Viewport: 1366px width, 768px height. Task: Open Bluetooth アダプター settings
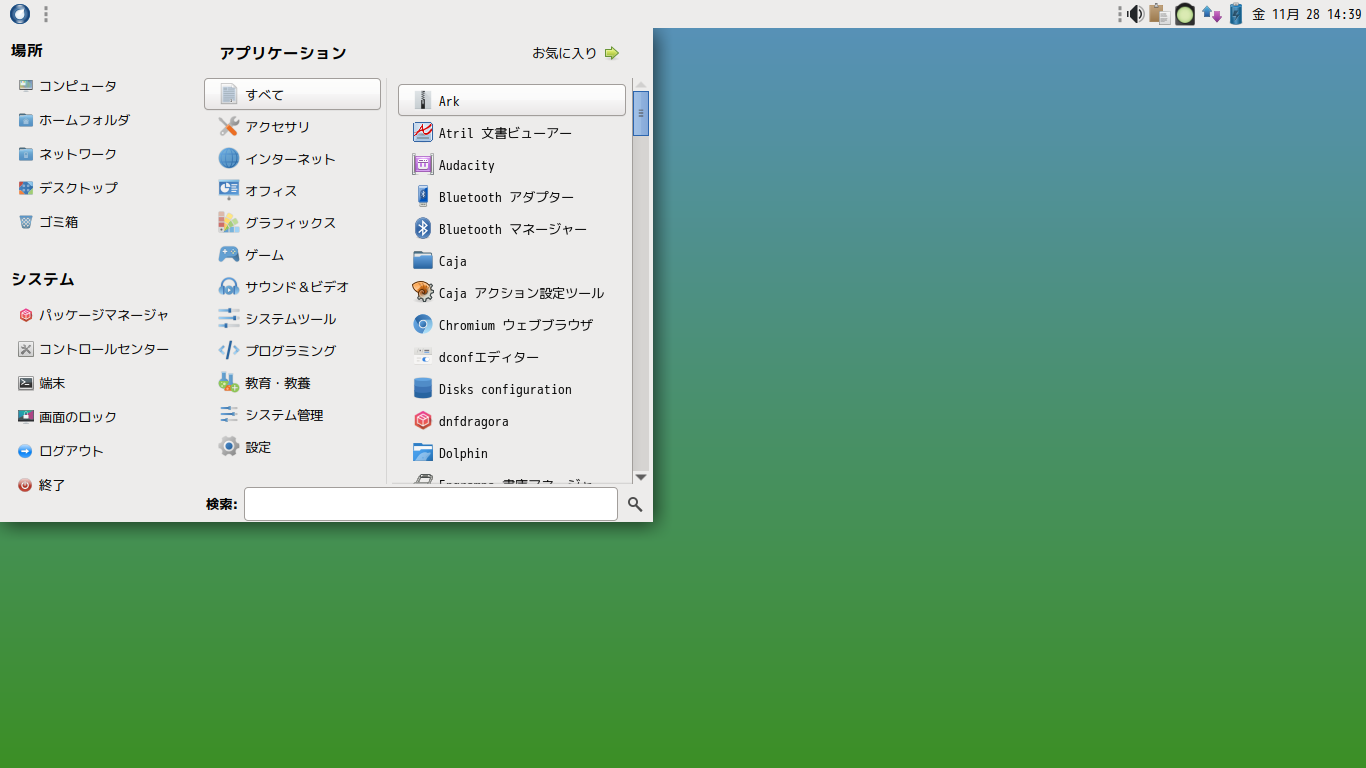[x=512, y=197]
